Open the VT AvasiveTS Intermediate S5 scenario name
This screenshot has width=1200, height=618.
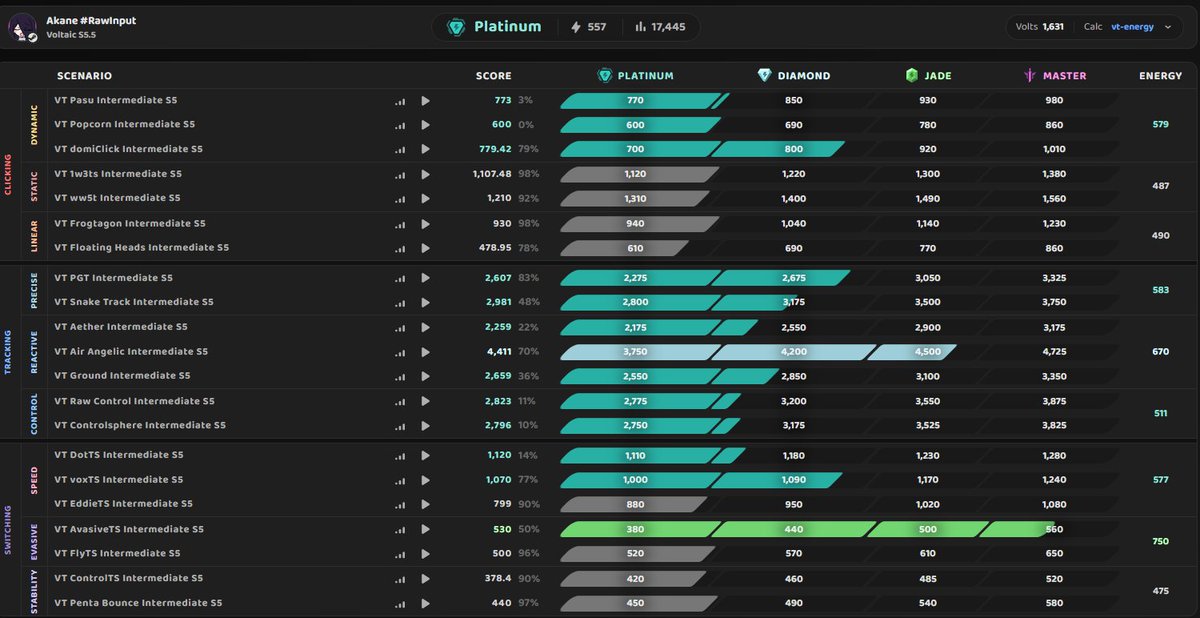click(129, 529)
